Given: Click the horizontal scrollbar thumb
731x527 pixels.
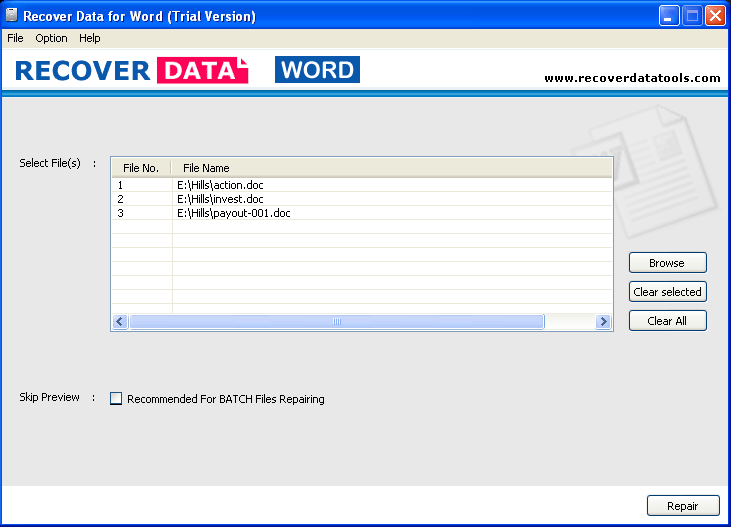Looking at the screenshot, I should (336, 322).
